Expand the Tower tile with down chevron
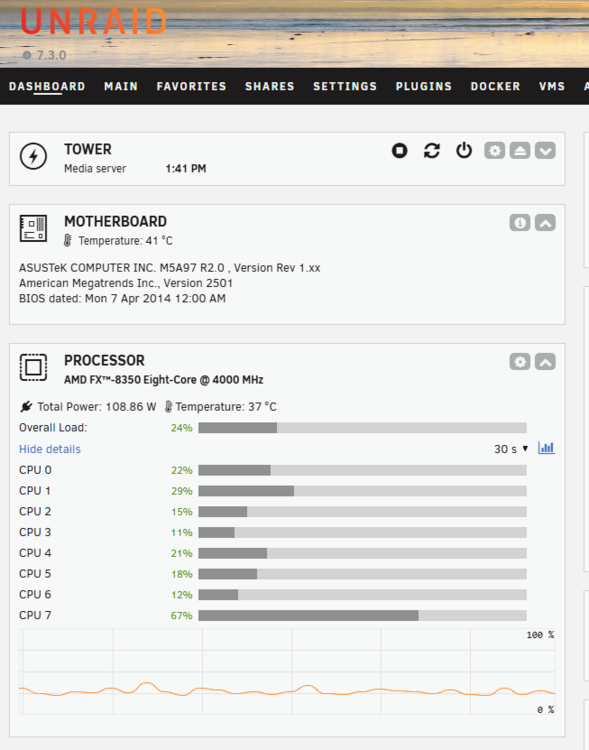Image resolution: width=589 pixels, height=750 pixels. pyautogui.click(x=545, y=151)
